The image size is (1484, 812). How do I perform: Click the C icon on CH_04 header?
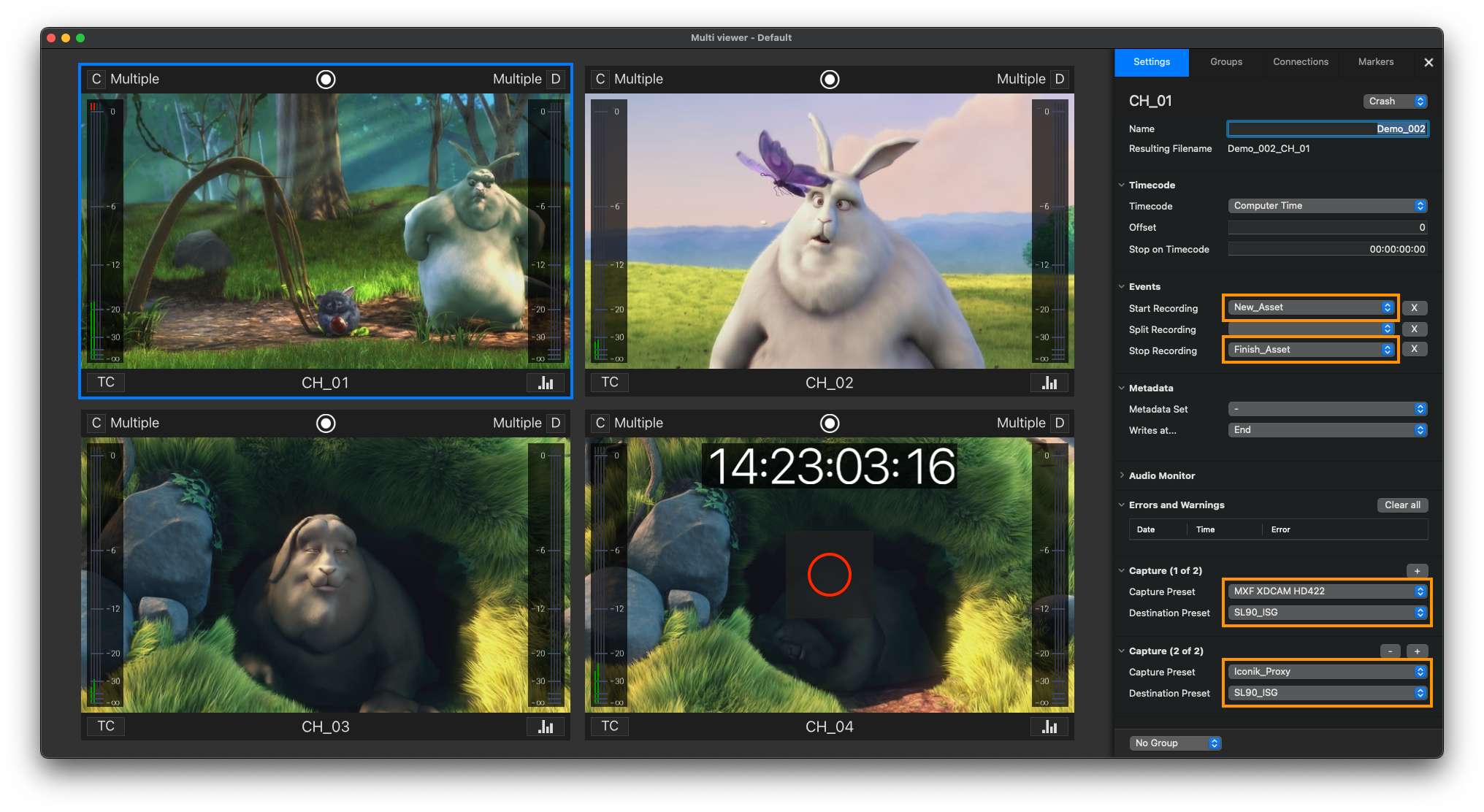(600, 423)
